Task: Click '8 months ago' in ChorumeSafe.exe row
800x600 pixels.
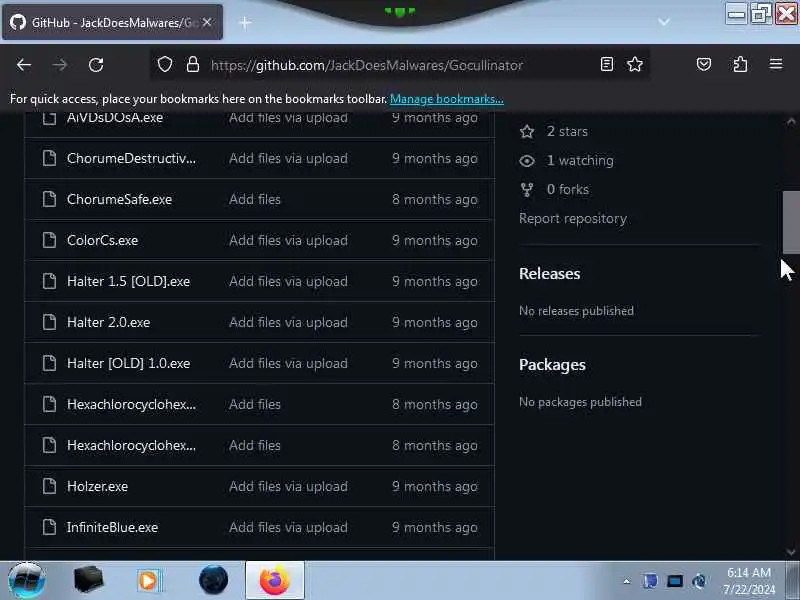Action: point(435,199)
